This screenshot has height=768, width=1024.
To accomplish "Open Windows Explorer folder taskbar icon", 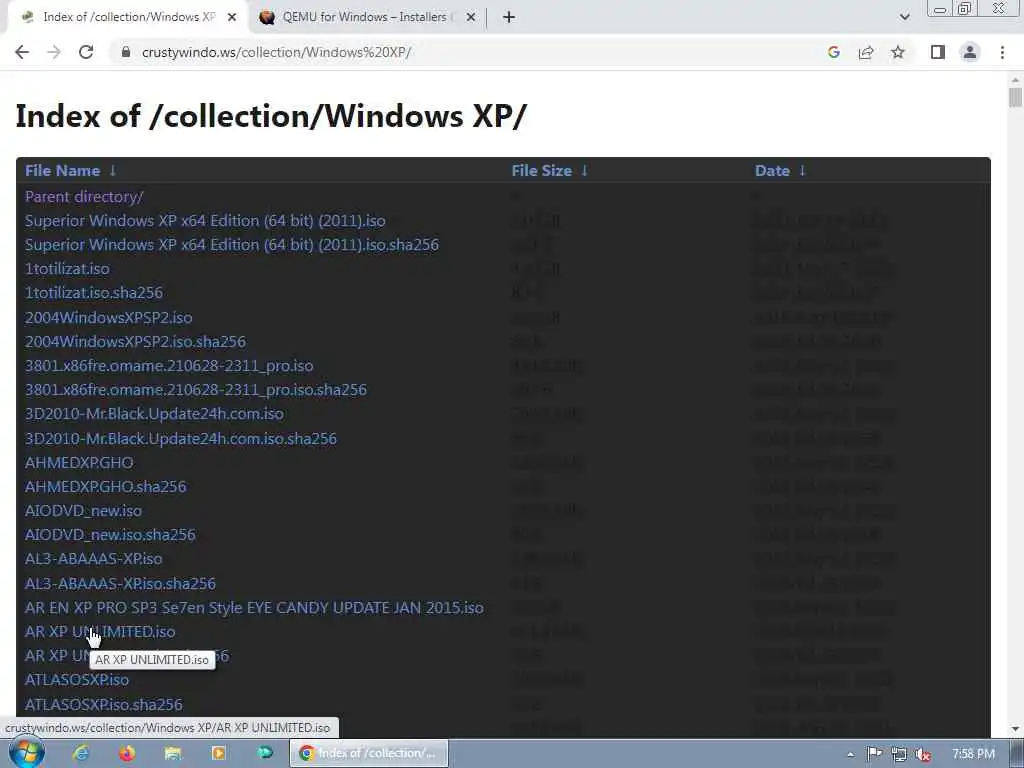I will [x=172, y=754].
